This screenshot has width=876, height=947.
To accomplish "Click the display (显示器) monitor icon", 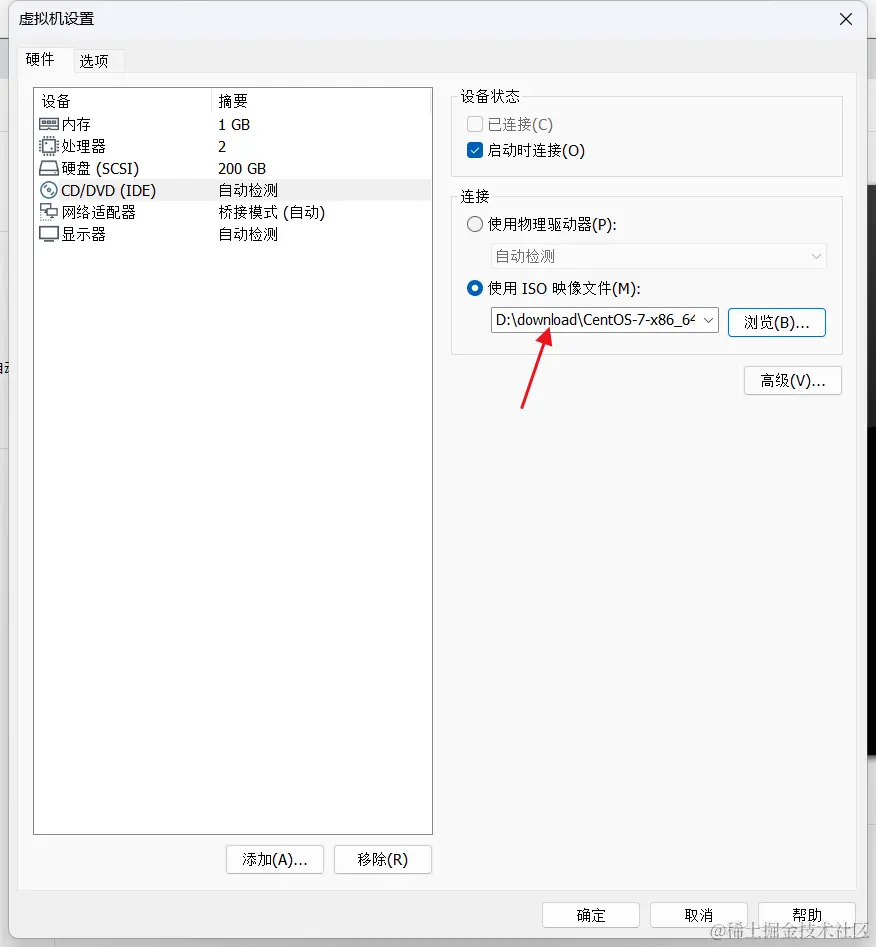I will (48, 234).
